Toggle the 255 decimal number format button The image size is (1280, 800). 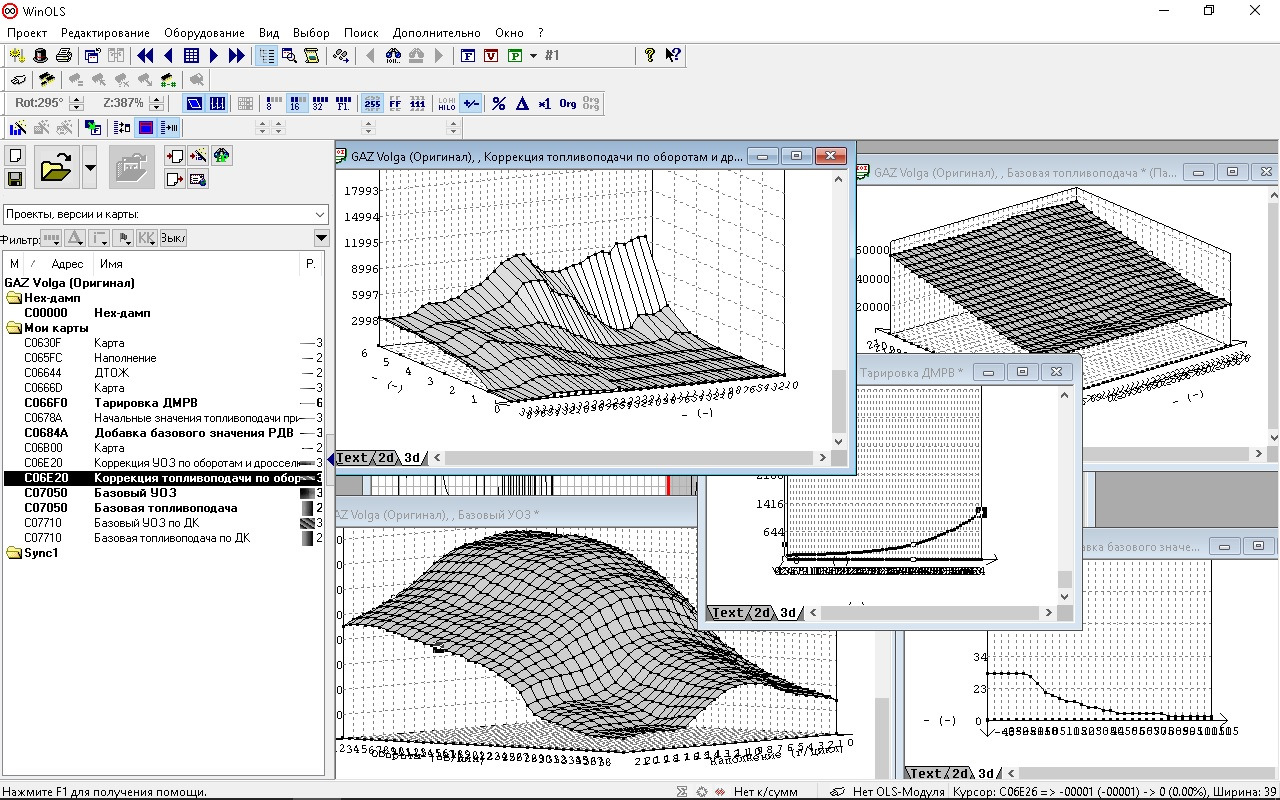point(372,103)
